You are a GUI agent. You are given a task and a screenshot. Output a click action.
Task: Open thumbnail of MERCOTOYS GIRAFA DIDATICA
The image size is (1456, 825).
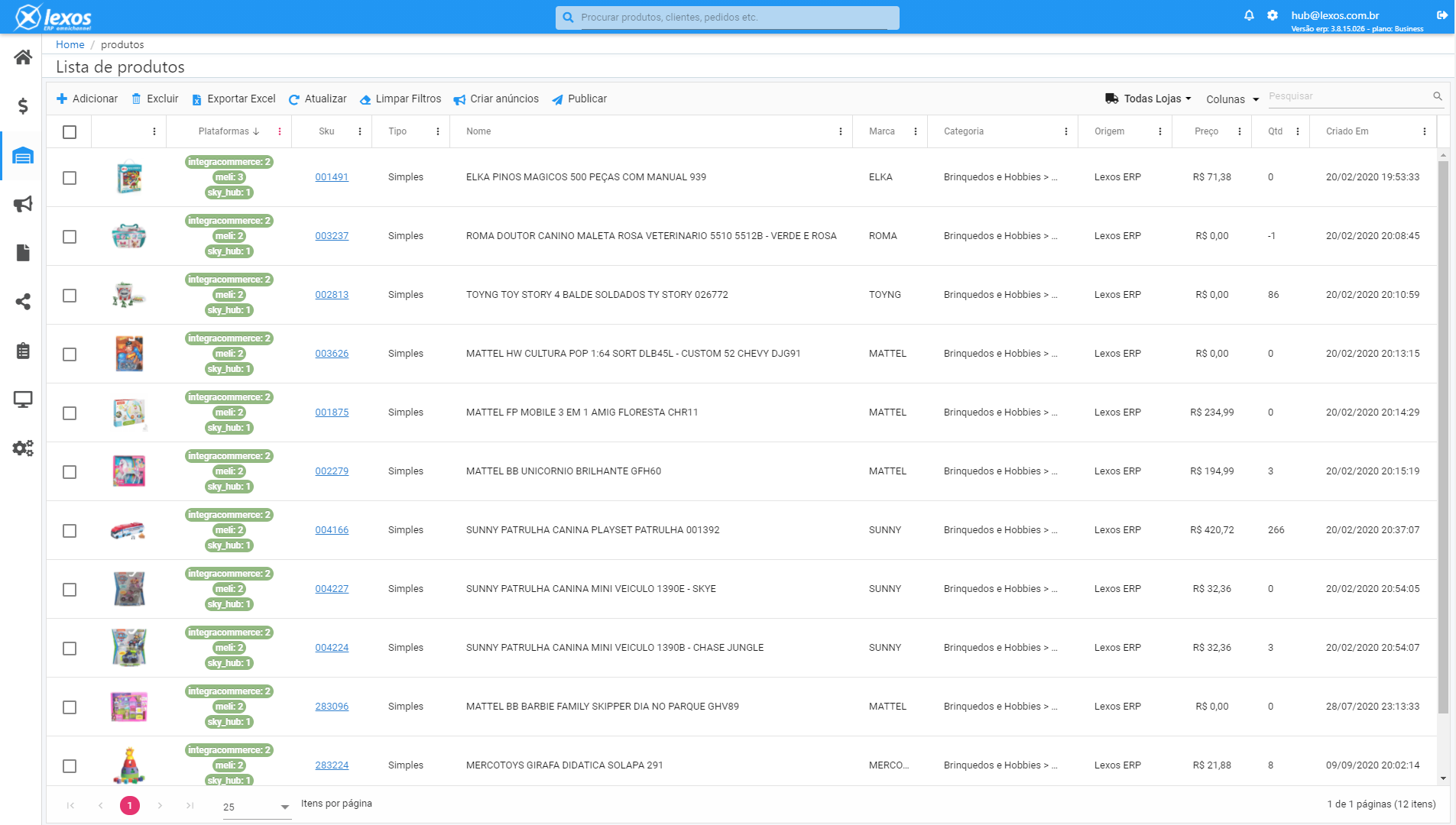[129, 765]
